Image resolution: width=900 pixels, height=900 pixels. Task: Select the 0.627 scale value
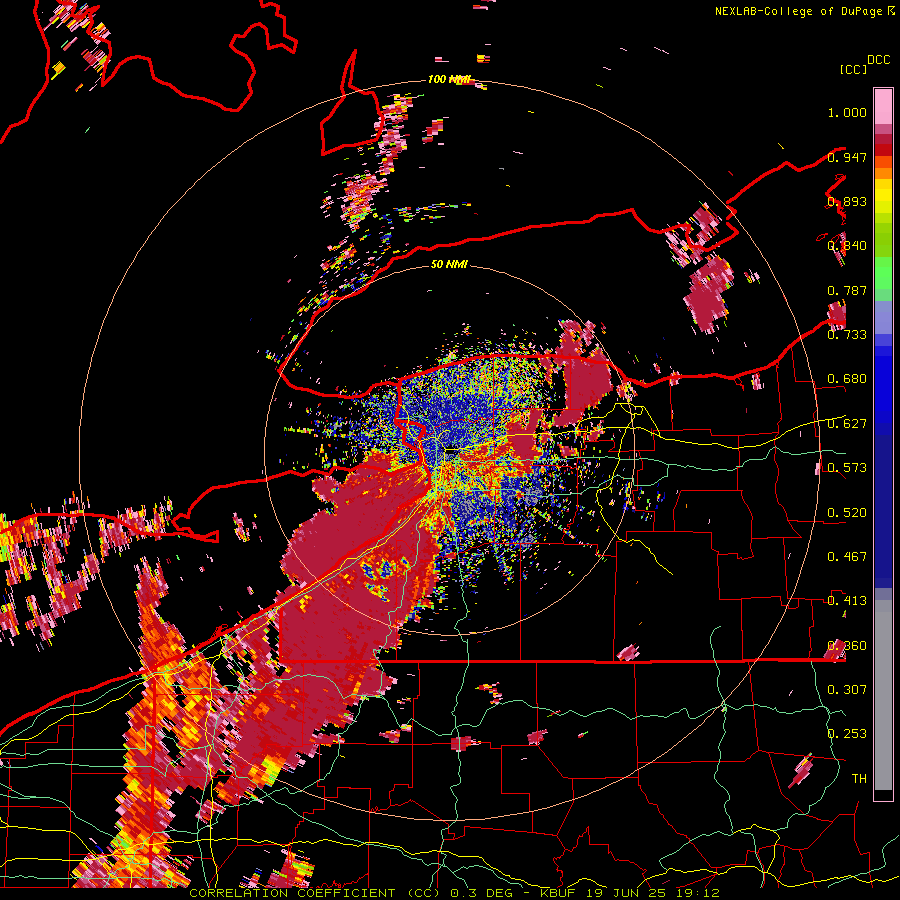point(847,424)
